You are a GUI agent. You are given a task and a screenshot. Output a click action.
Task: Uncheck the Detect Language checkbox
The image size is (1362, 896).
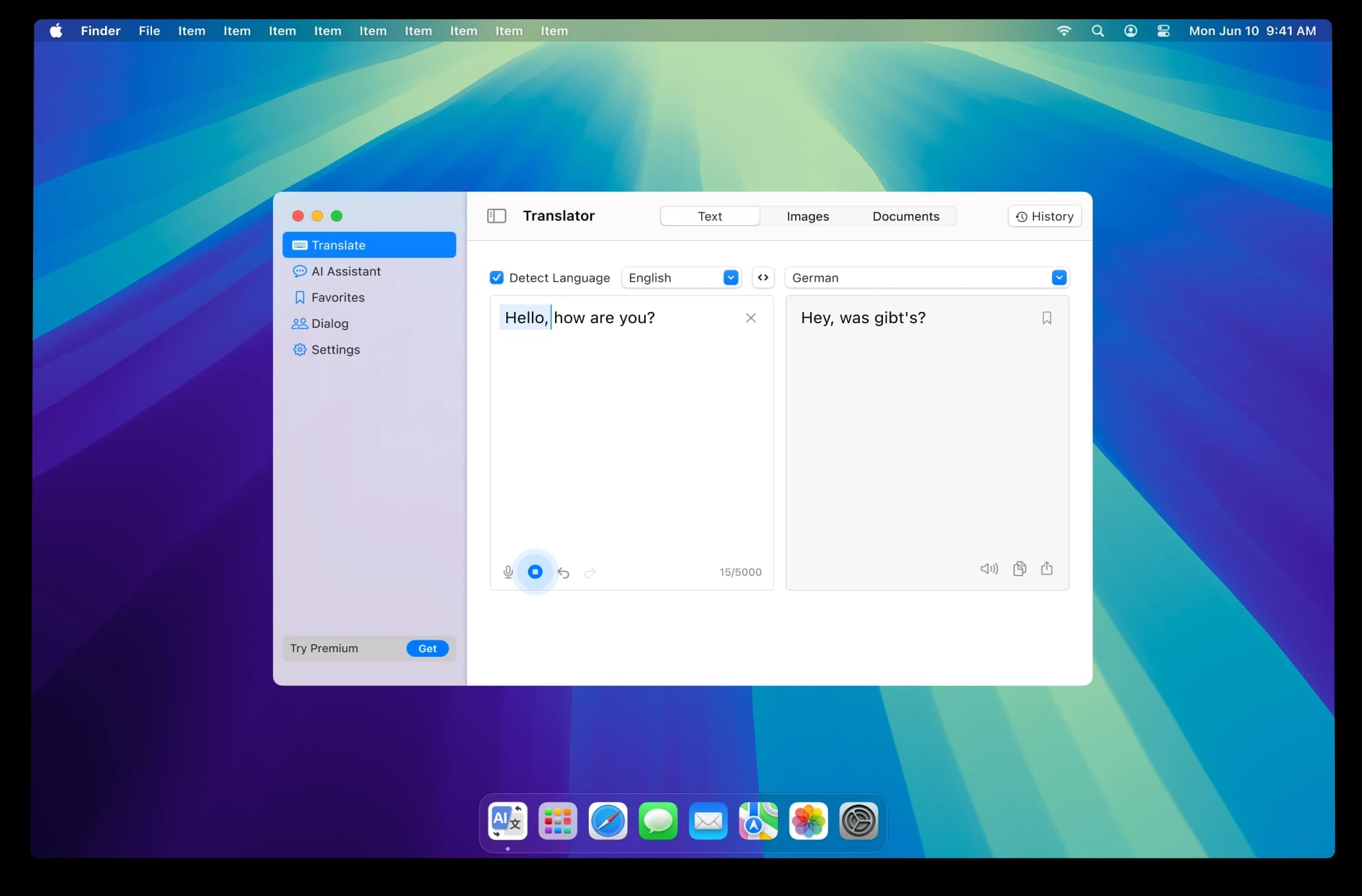(x=496, y=278)
